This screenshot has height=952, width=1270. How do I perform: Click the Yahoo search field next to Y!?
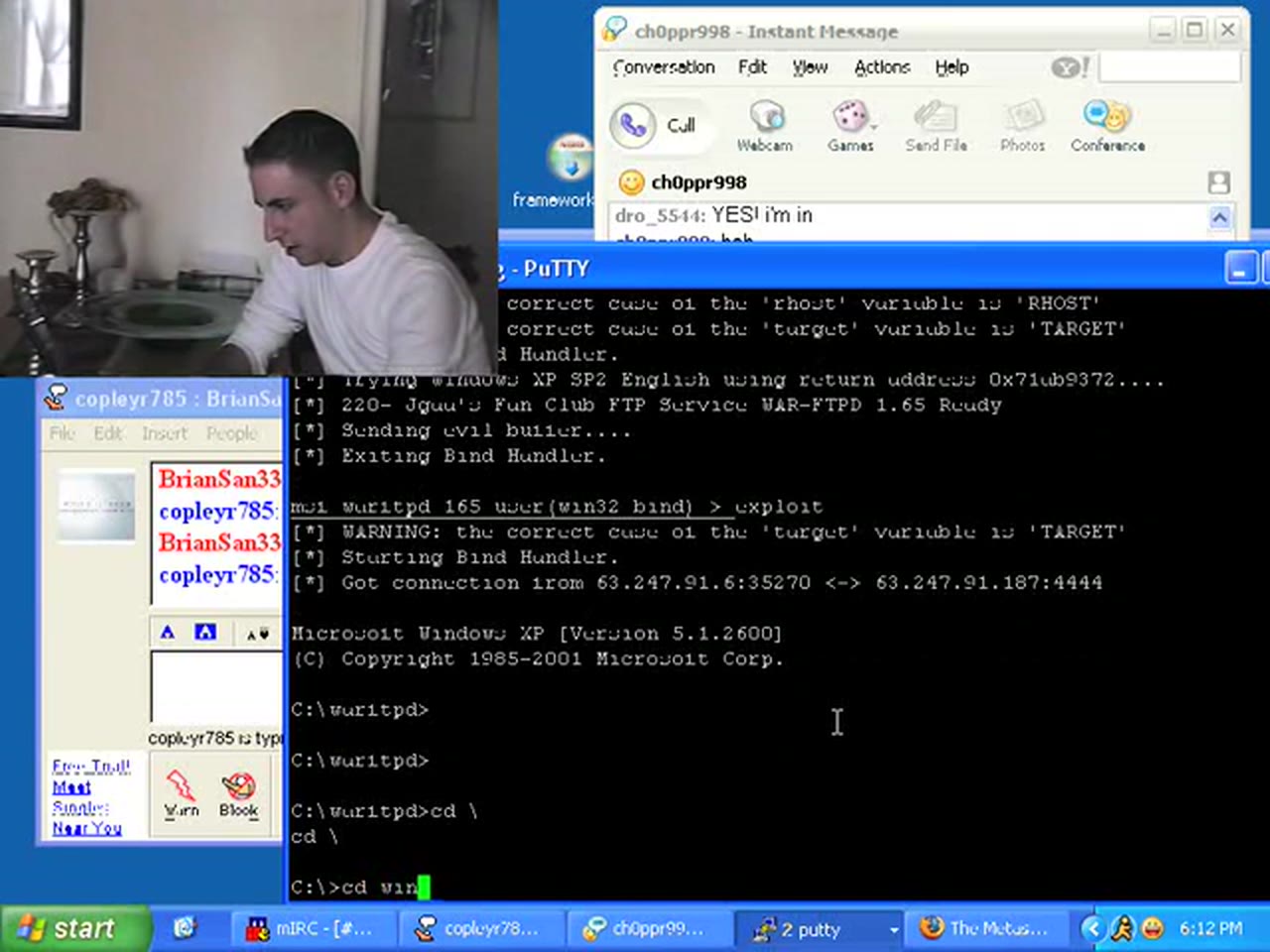click(x=1169, y=67)
